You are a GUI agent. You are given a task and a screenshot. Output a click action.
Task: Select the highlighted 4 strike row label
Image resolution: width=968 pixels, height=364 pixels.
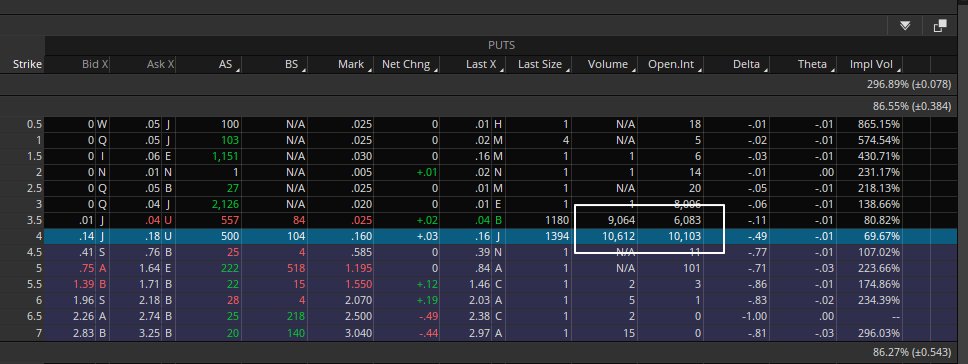(x=39, y=236)
